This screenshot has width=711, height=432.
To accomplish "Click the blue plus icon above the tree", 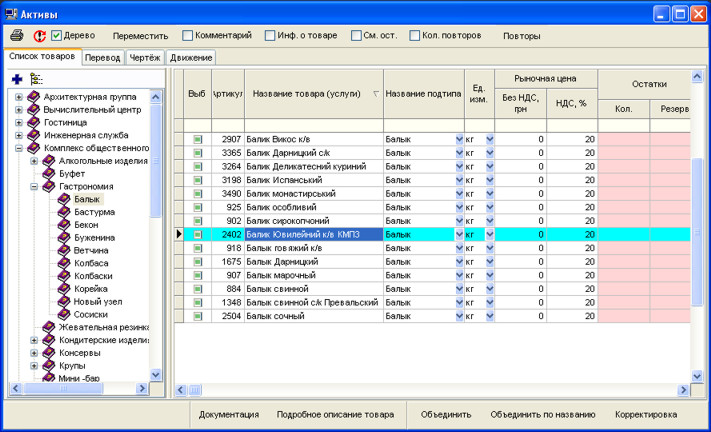I will (x=17, y=77).
